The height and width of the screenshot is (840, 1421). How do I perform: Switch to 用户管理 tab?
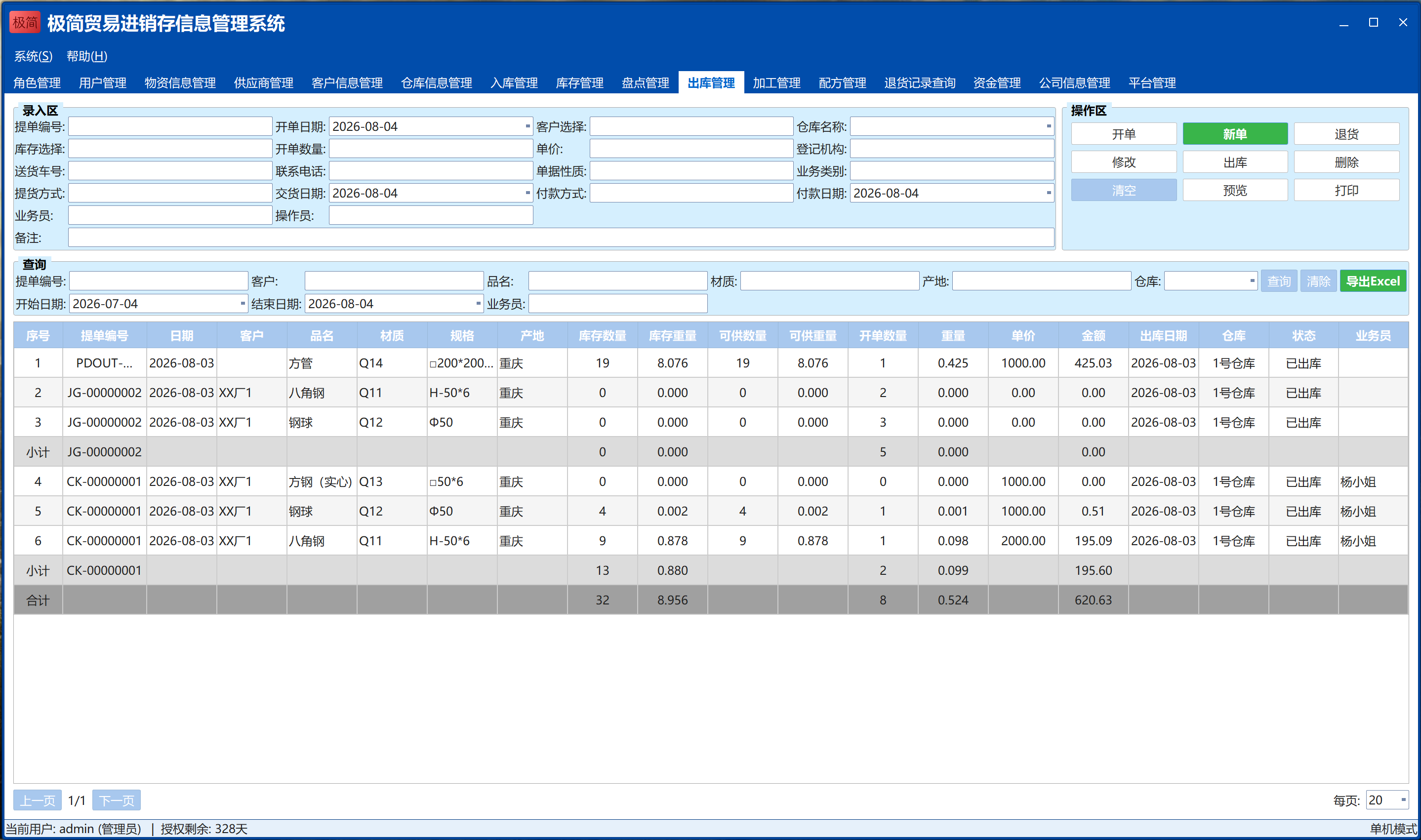pos(102,82)
